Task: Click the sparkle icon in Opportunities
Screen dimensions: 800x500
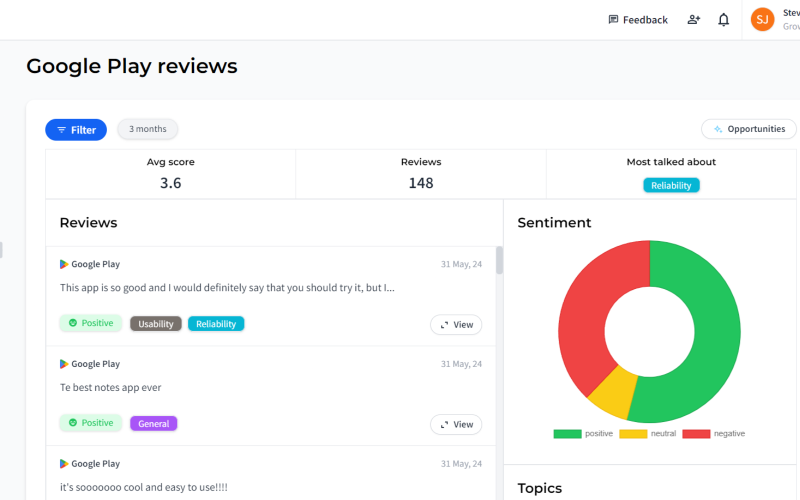Action: click(x=718, y=129)
